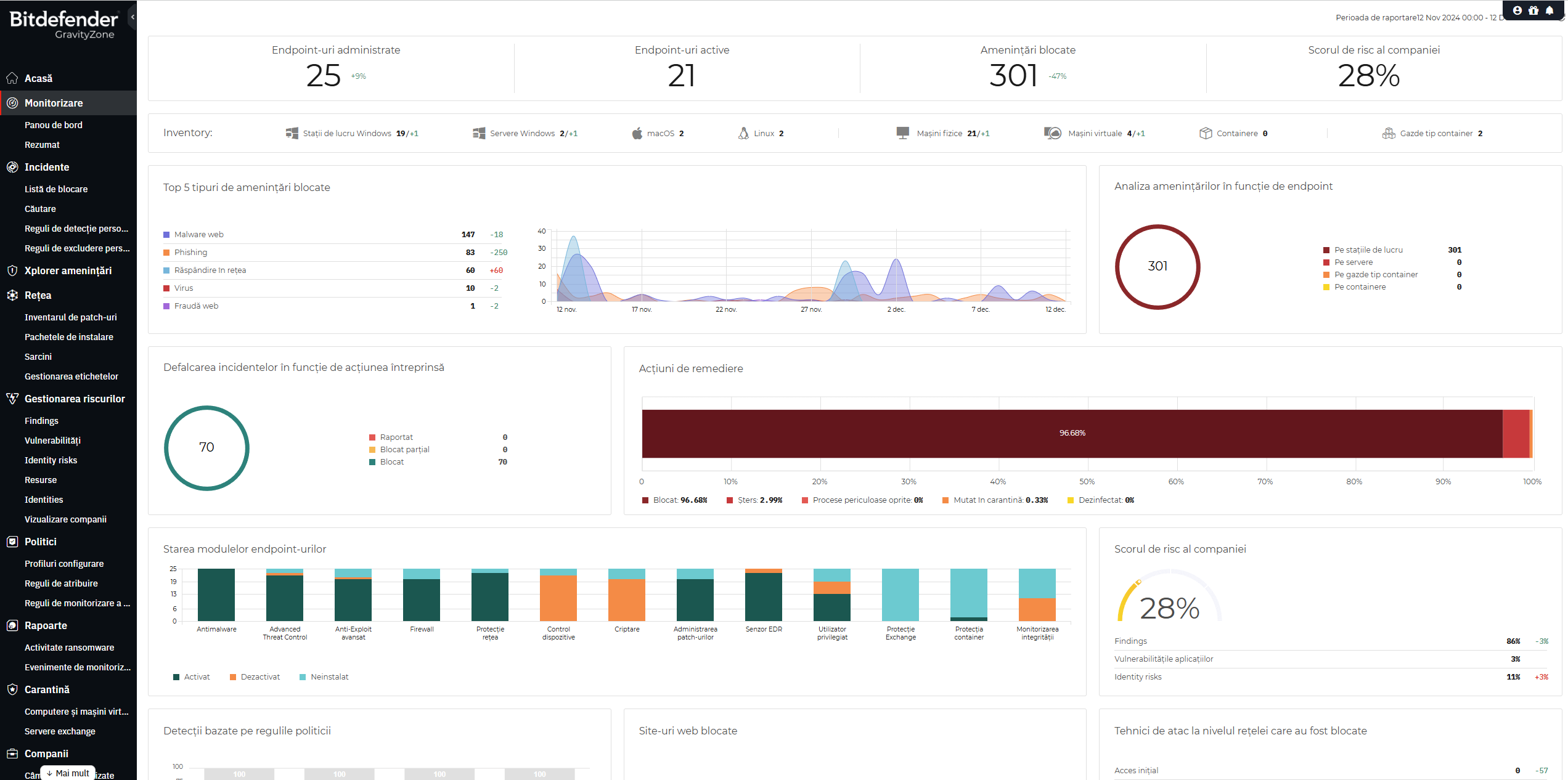Click the Endpoint-uri administrate value 25
This screenshot has height=780, width=1568.
coord(324,76)
